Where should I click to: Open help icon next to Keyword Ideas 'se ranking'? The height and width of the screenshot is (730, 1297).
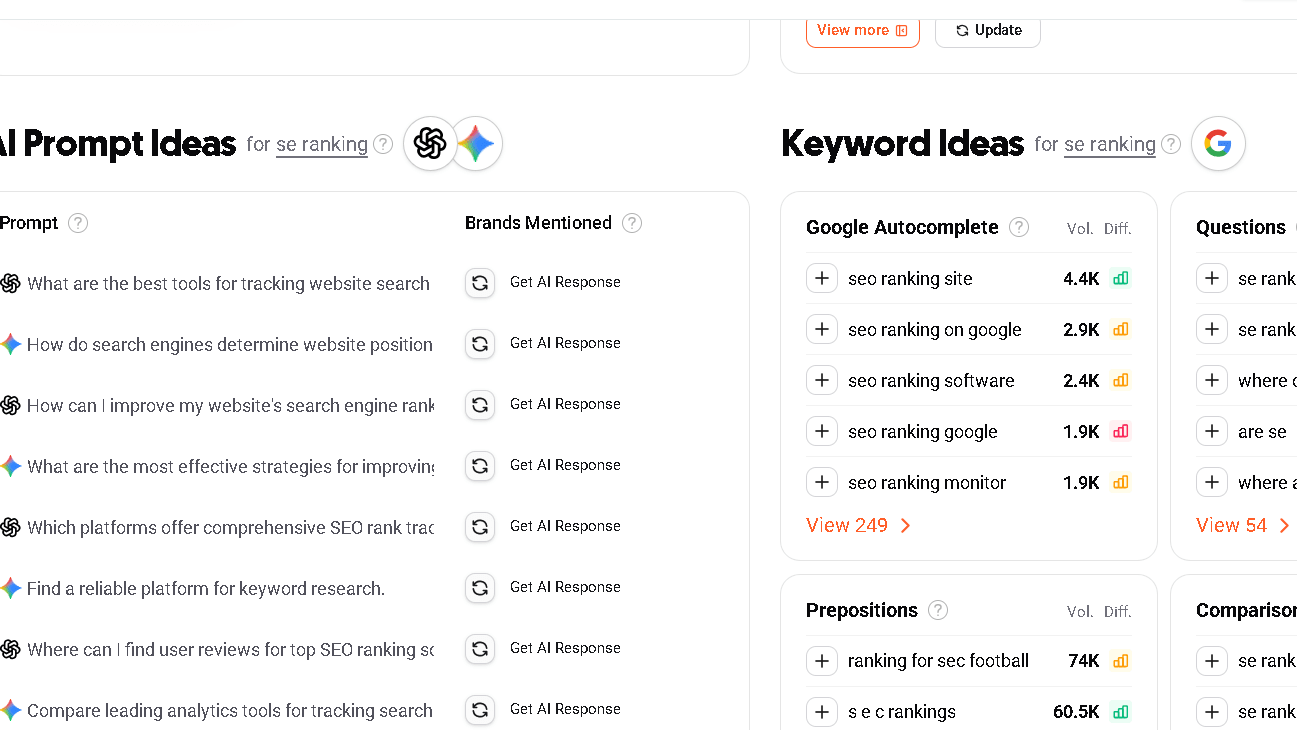tap(1171, 145)
